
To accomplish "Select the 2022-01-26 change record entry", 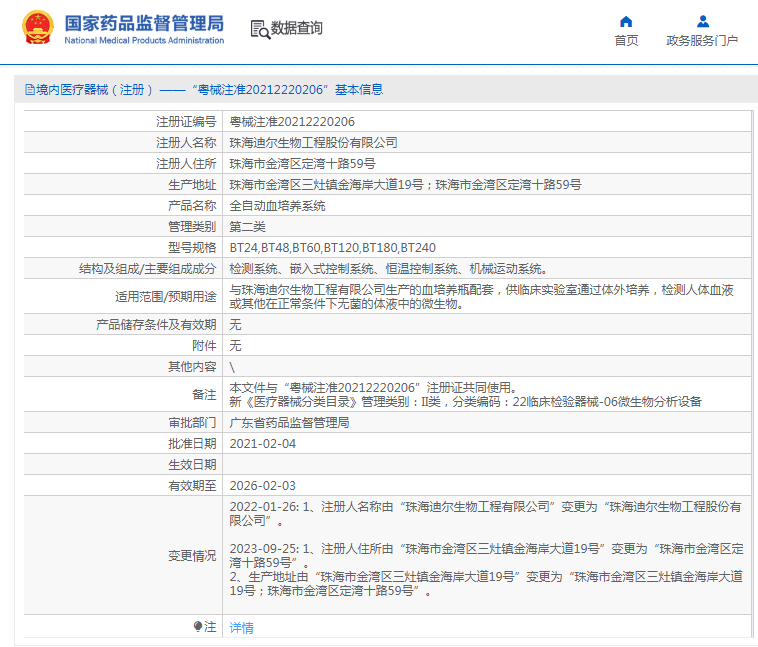I will [485, 514].
